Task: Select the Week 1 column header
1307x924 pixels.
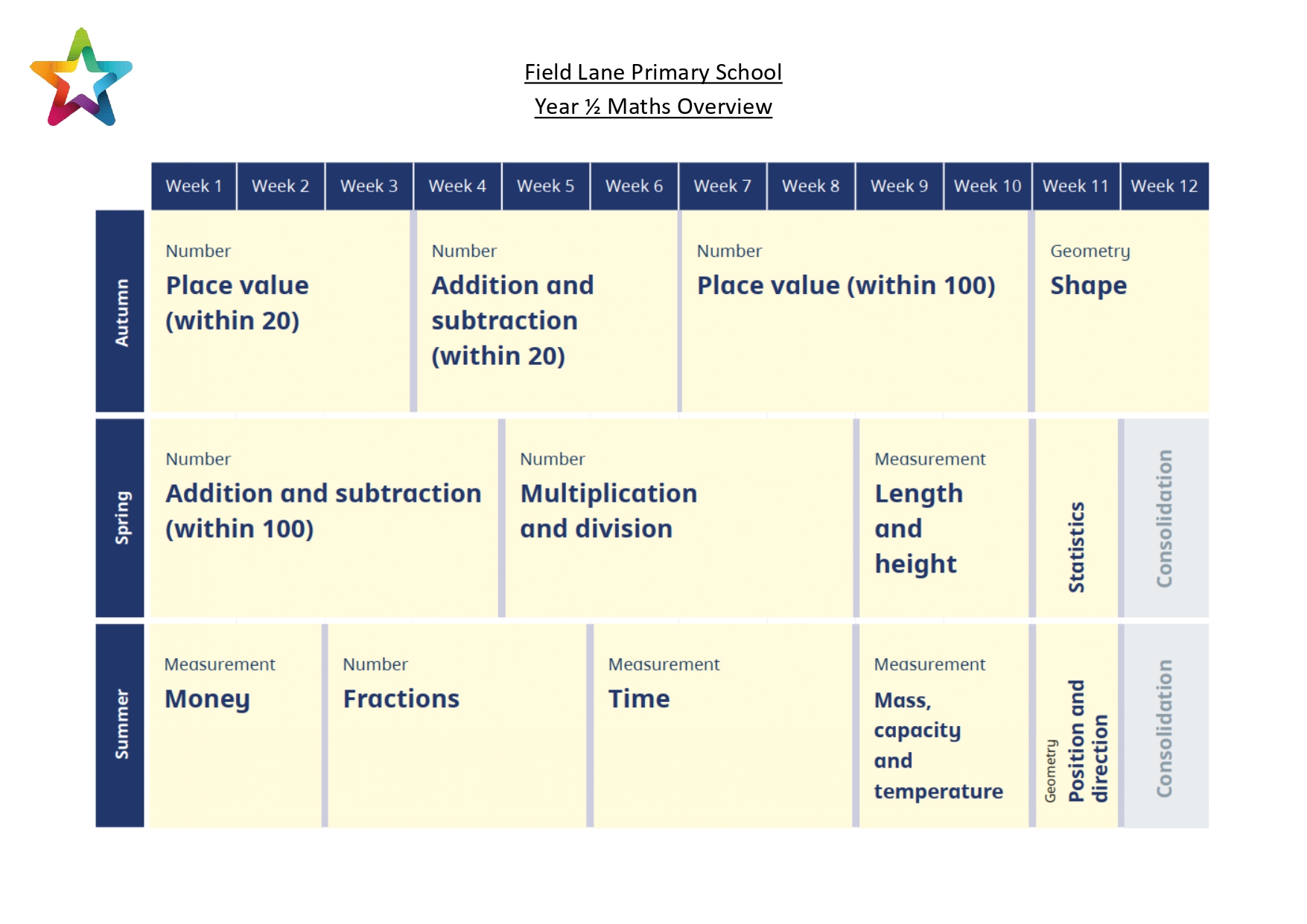Action: pos(194,186)
